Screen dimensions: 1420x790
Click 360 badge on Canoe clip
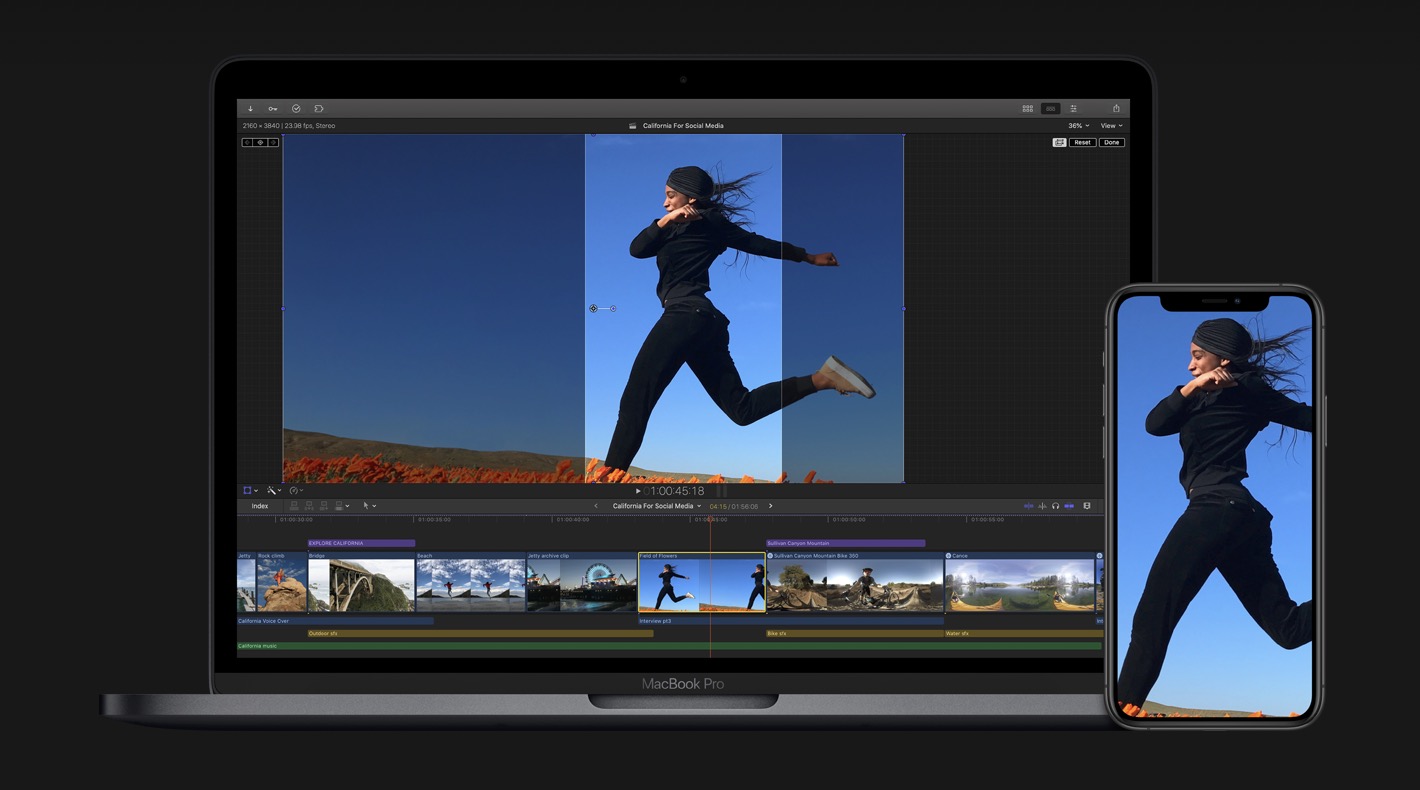948,555
